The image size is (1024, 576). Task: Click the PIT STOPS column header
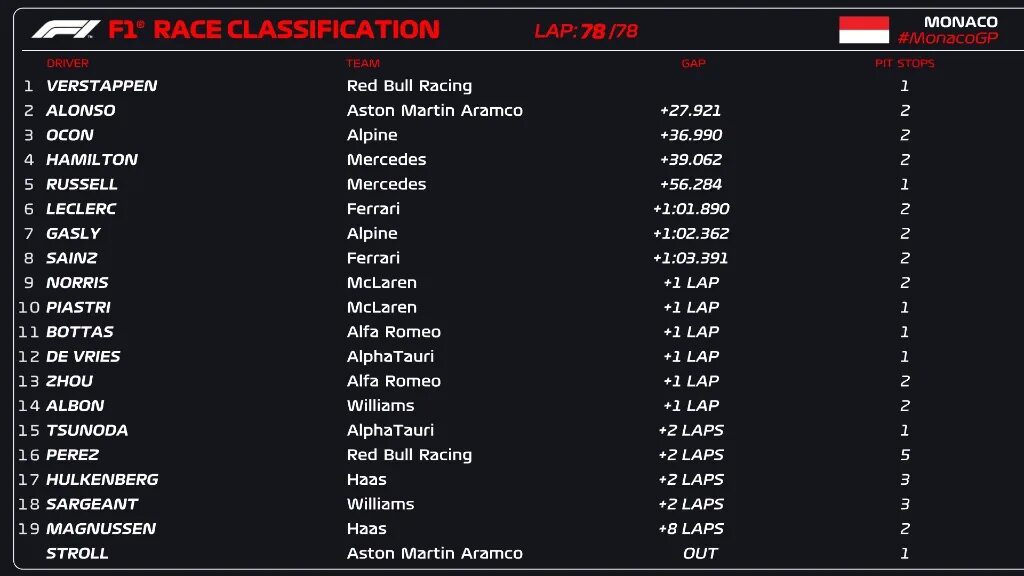(x=905, y=63)
